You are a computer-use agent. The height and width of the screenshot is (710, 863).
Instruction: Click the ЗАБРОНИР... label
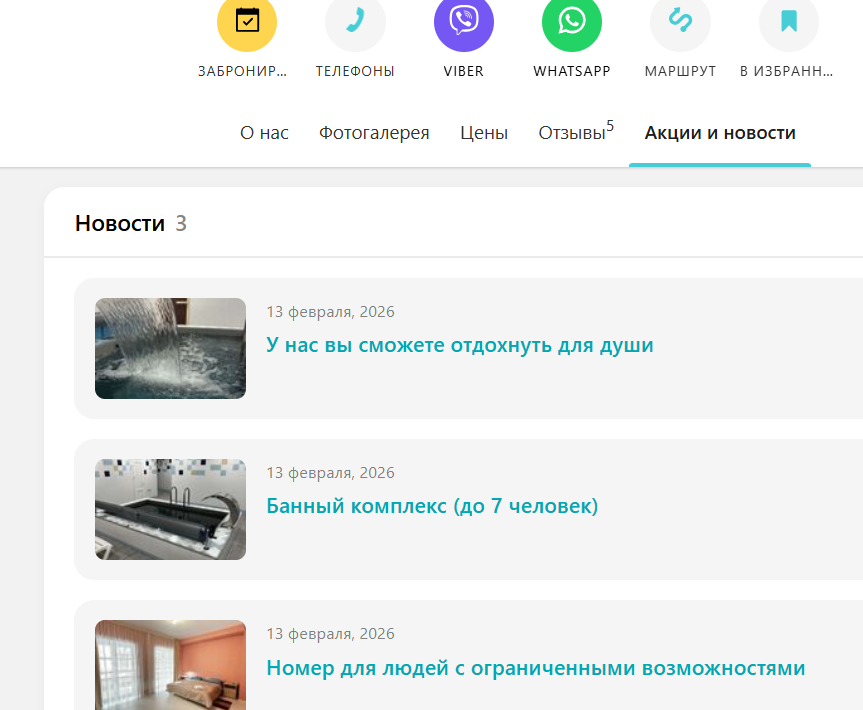[x=242, y=72]
